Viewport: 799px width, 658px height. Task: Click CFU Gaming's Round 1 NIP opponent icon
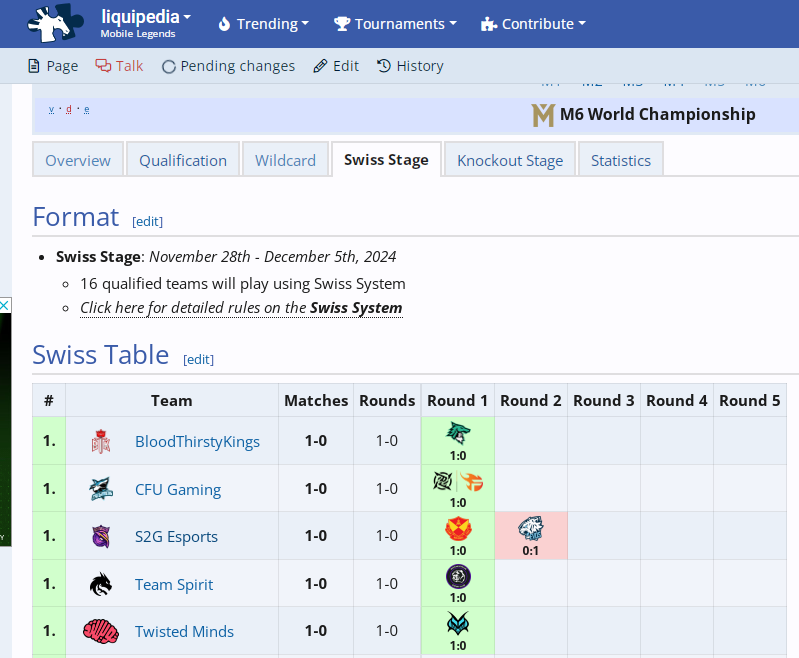coord(442,481)
